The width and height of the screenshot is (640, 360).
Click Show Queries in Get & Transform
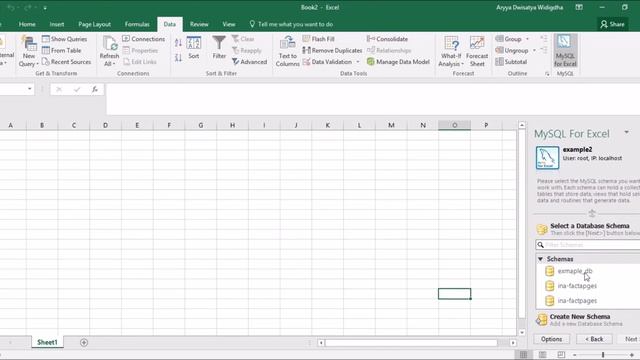64,39
